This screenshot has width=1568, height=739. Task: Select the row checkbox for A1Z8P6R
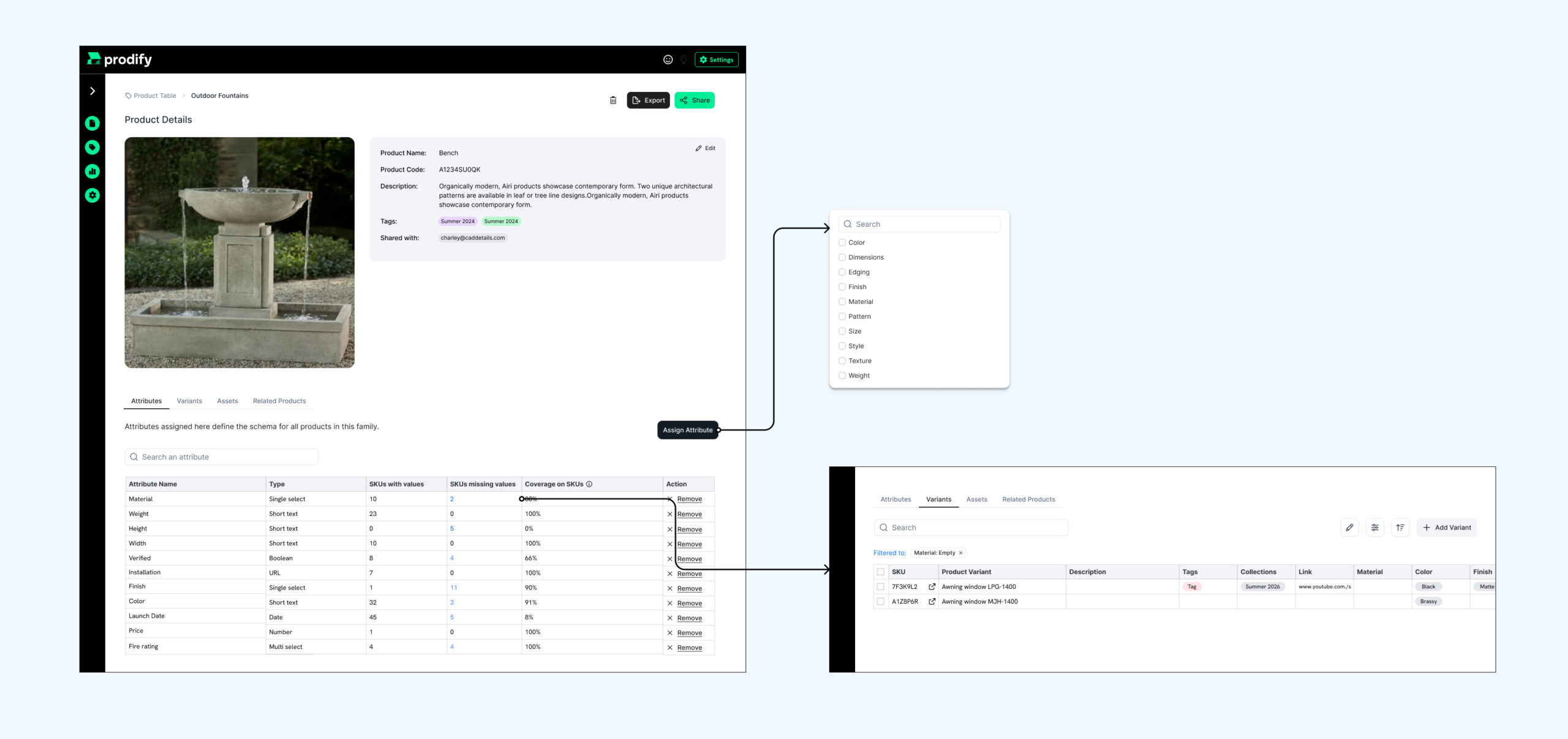[x=880, y=602]
